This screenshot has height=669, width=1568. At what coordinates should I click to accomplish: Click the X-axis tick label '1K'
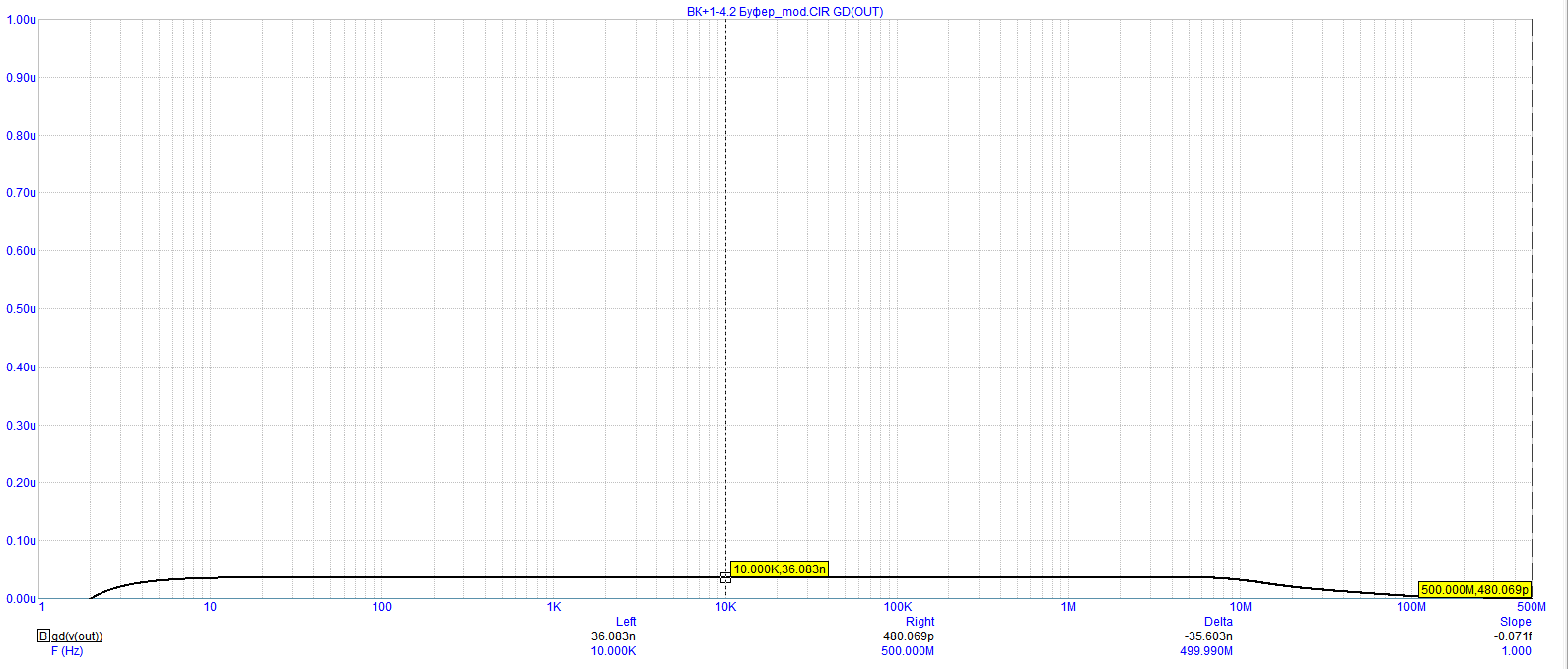(554, 607)
